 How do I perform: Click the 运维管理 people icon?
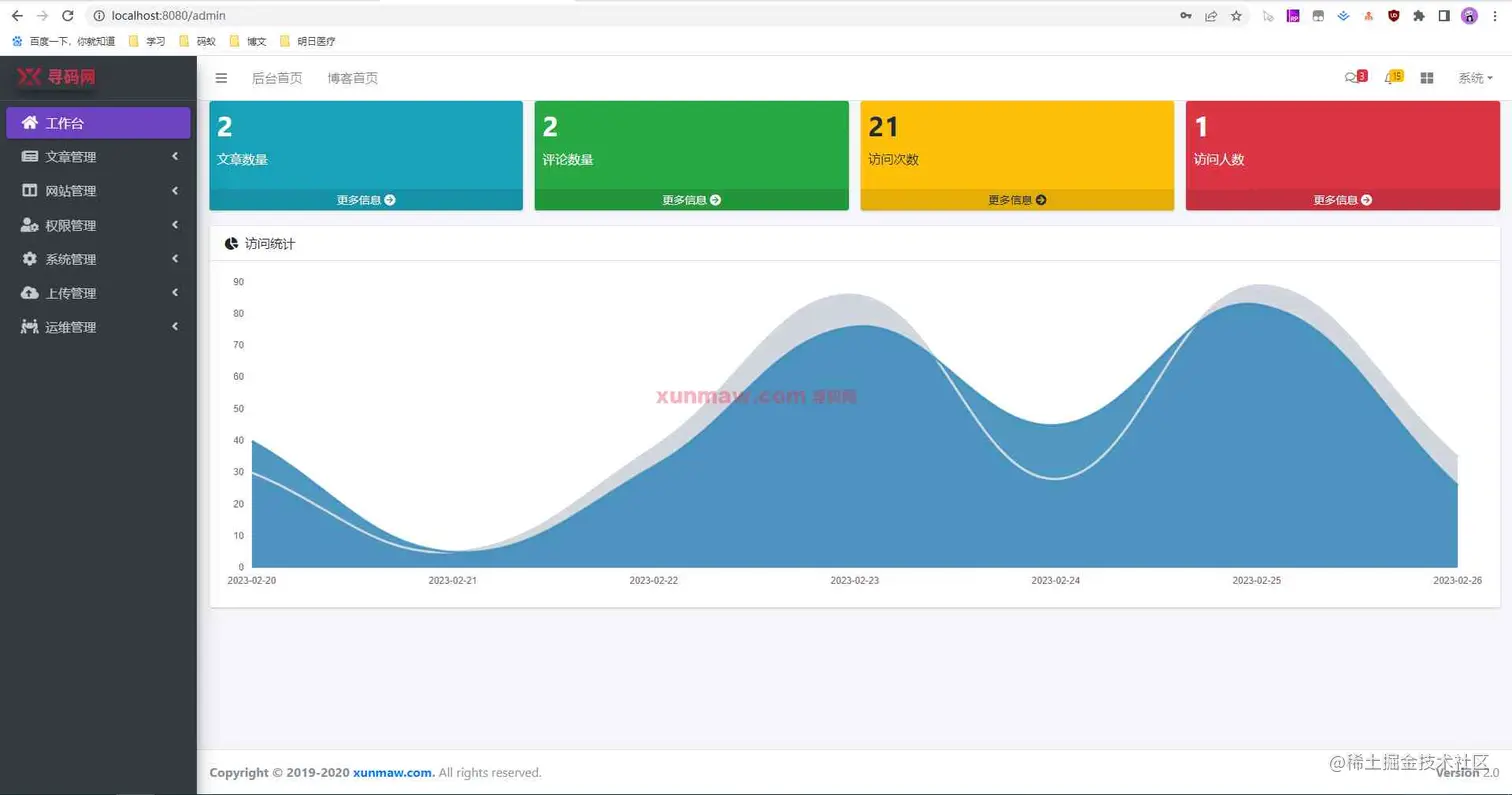pos(30,327)
